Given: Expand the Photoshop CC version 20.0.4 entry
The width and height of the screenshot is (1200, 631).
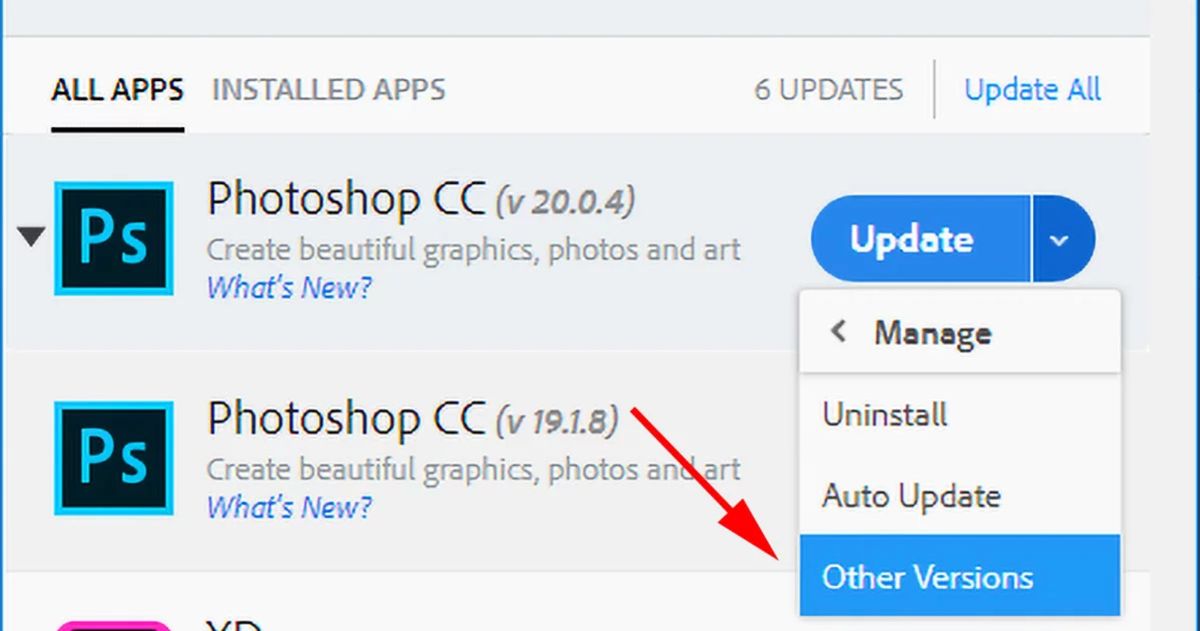Looking at the screenshot, I should pyautogui.click(x=32, y=238).
